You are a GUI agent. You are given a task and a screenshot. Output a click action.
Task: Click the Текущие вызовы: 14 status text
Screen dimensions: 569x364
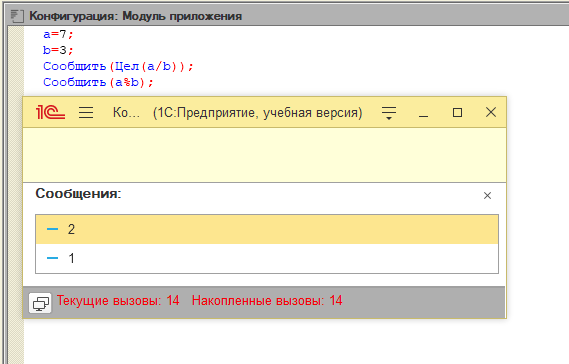pos(118,300)
